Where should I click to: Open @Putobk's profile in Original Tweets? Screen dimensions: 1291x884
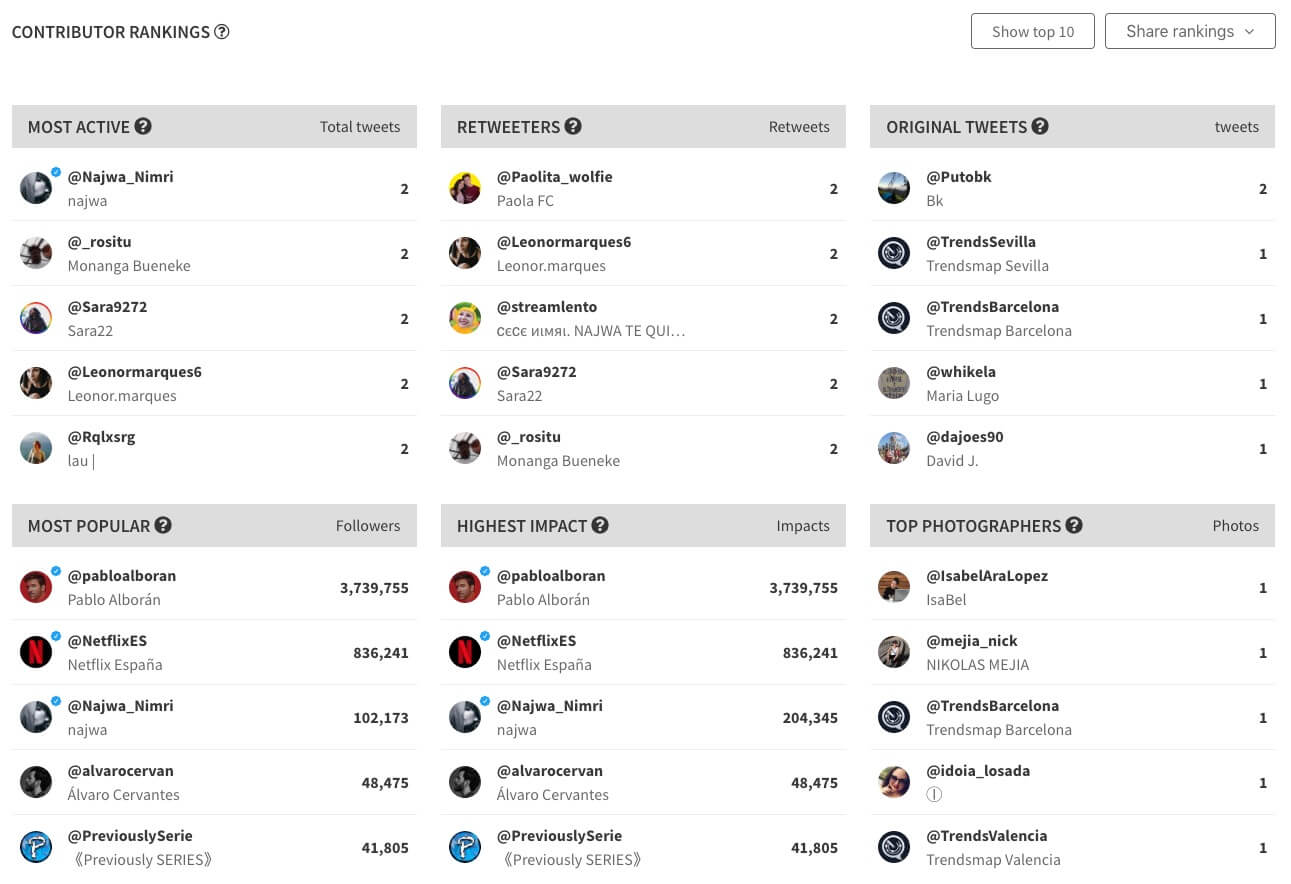pos(958,176)
